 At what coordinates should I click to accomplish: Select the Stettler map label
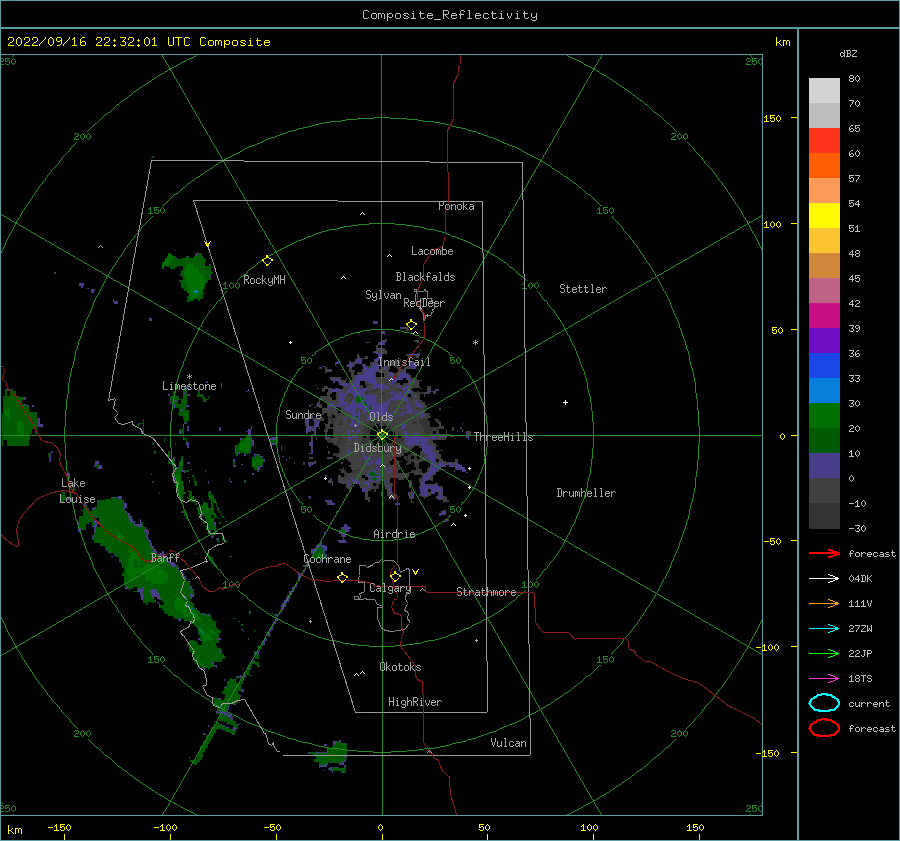click(x=583, y=289)
